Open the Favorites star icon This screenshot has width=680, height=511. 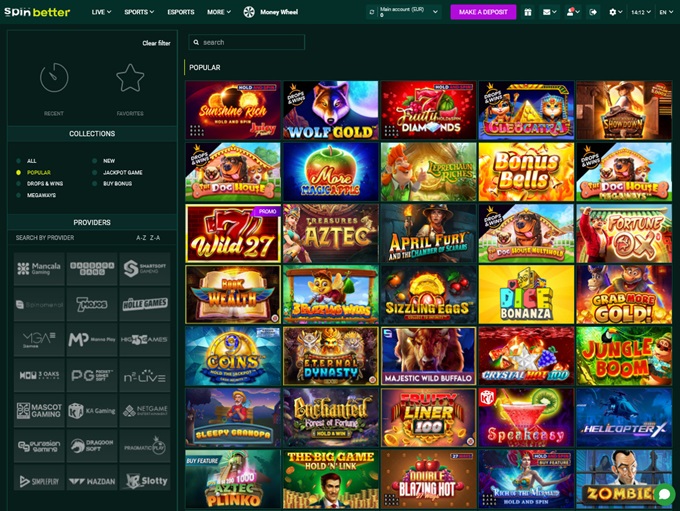coord(130,78)
